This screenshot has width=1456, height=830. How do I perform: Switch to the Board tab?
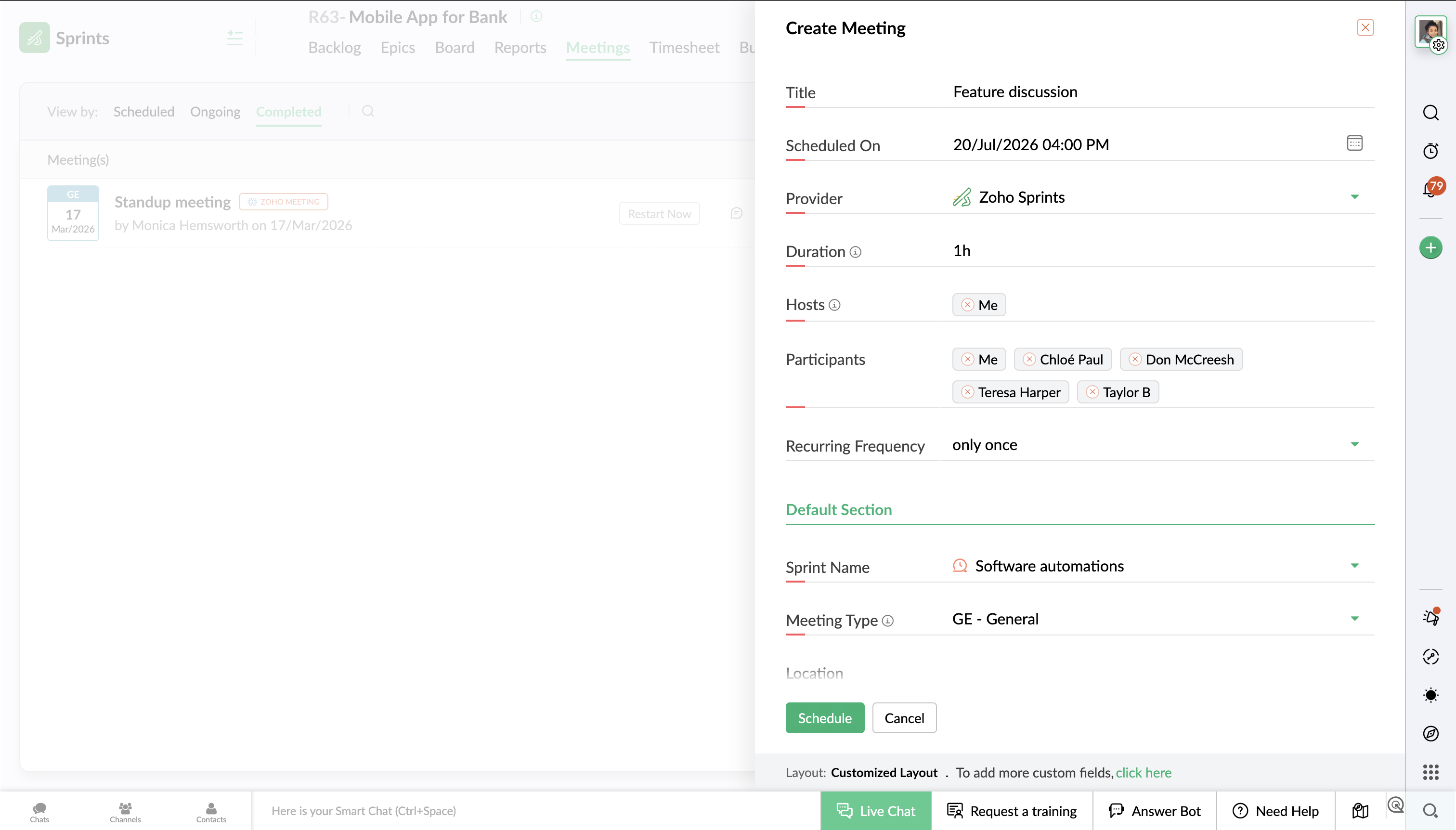[455, 47]
